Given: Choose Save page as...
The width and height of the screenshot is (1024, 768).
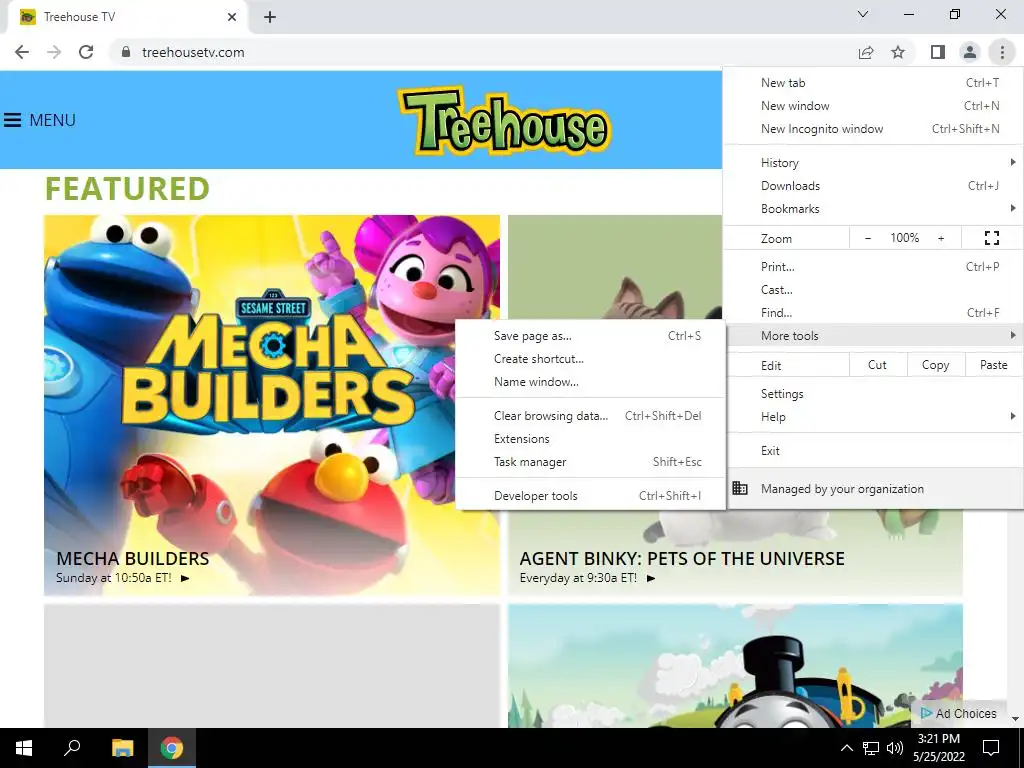Looking at the screenshot, I should click(590, 336).
